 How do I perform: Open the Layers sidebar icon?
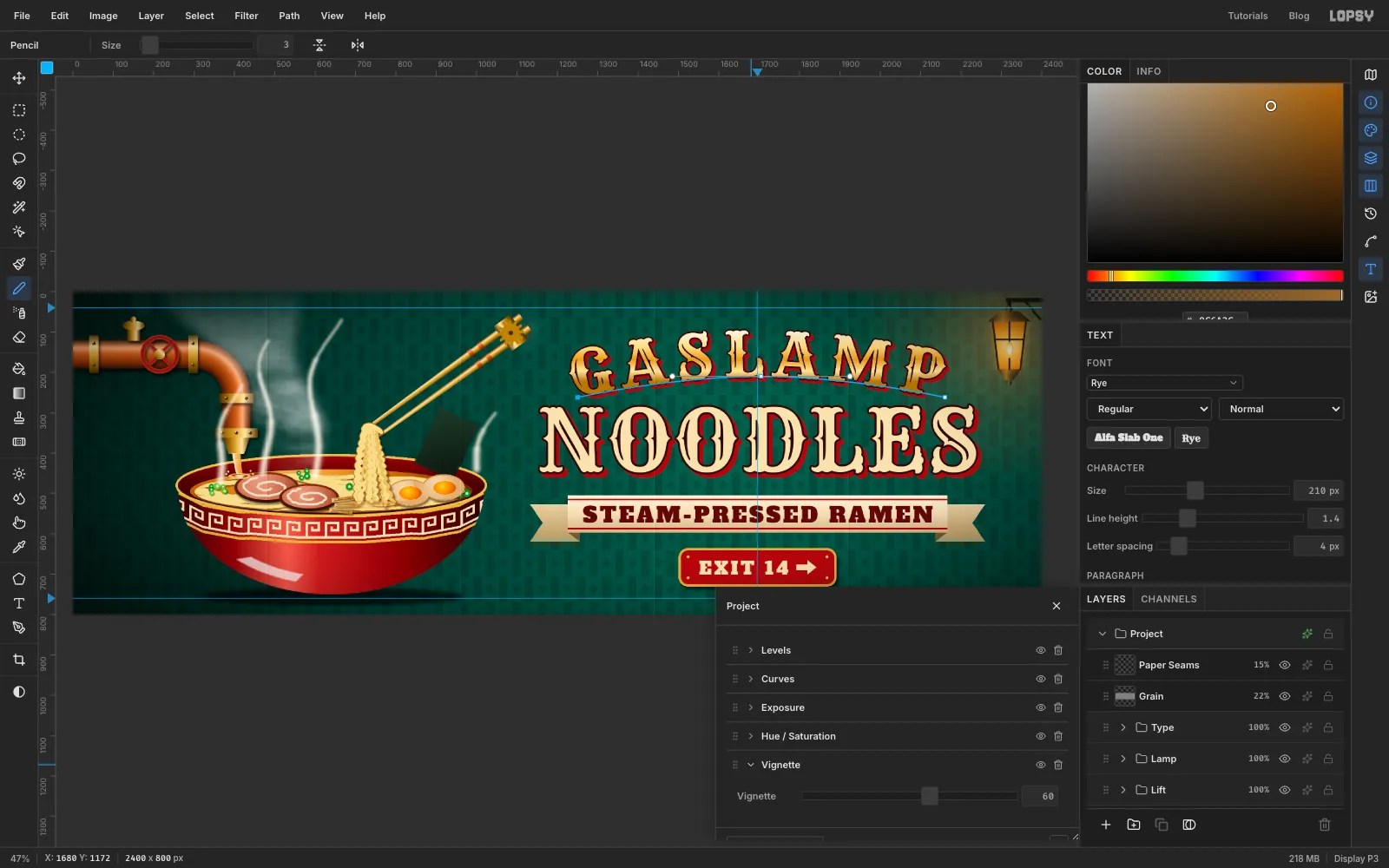tap(1371, 158)
